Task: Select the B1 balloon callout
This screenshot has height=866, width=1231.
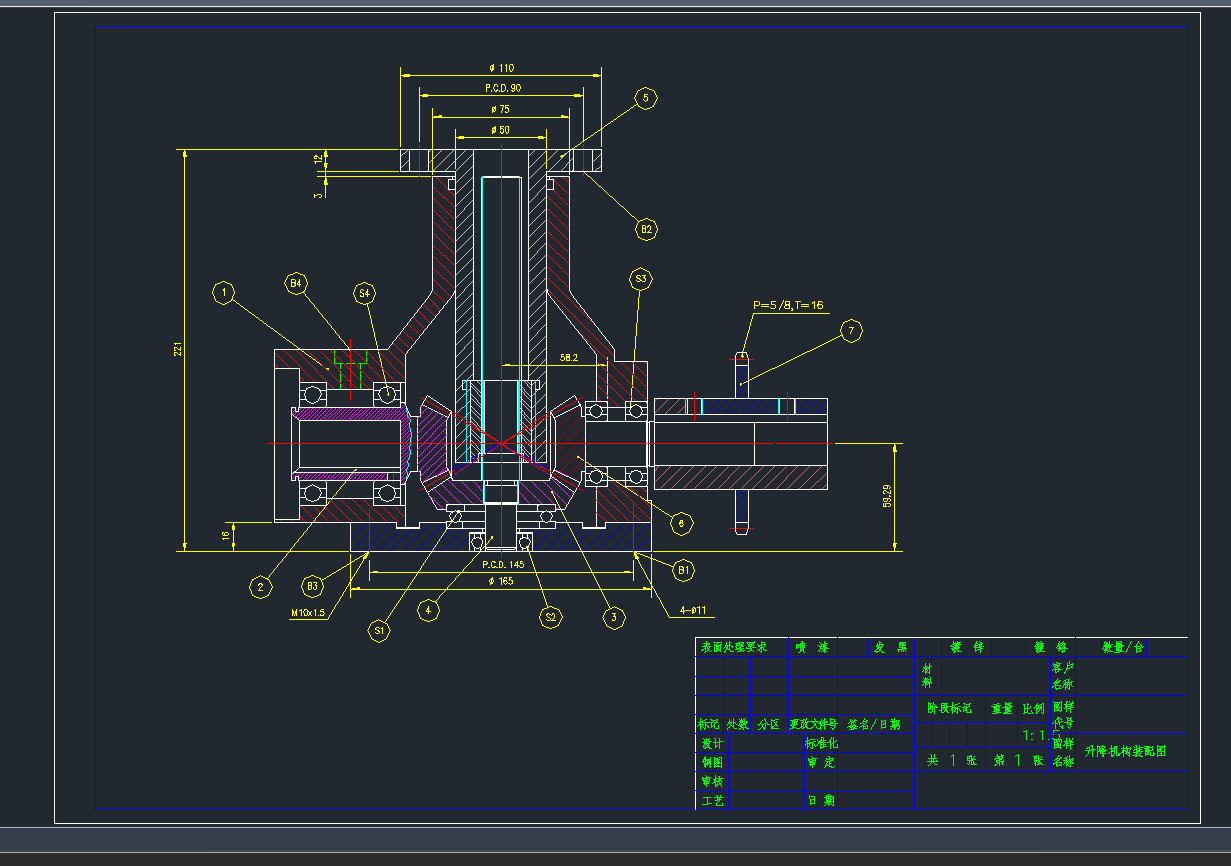Action: (683, 571)
